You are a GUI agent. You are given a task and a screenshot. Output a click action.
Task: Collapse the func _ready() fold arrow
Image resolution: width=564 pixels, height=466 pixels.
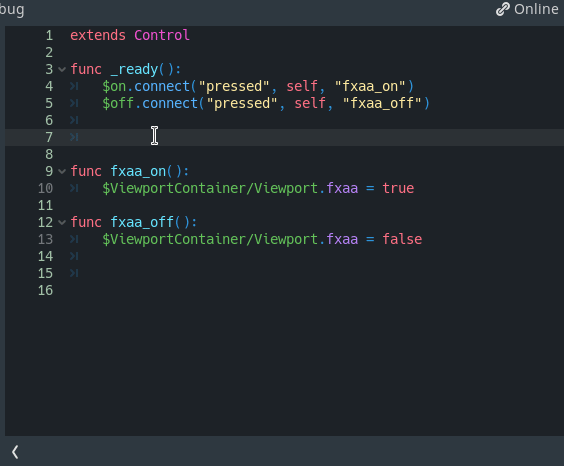(62, 69)
